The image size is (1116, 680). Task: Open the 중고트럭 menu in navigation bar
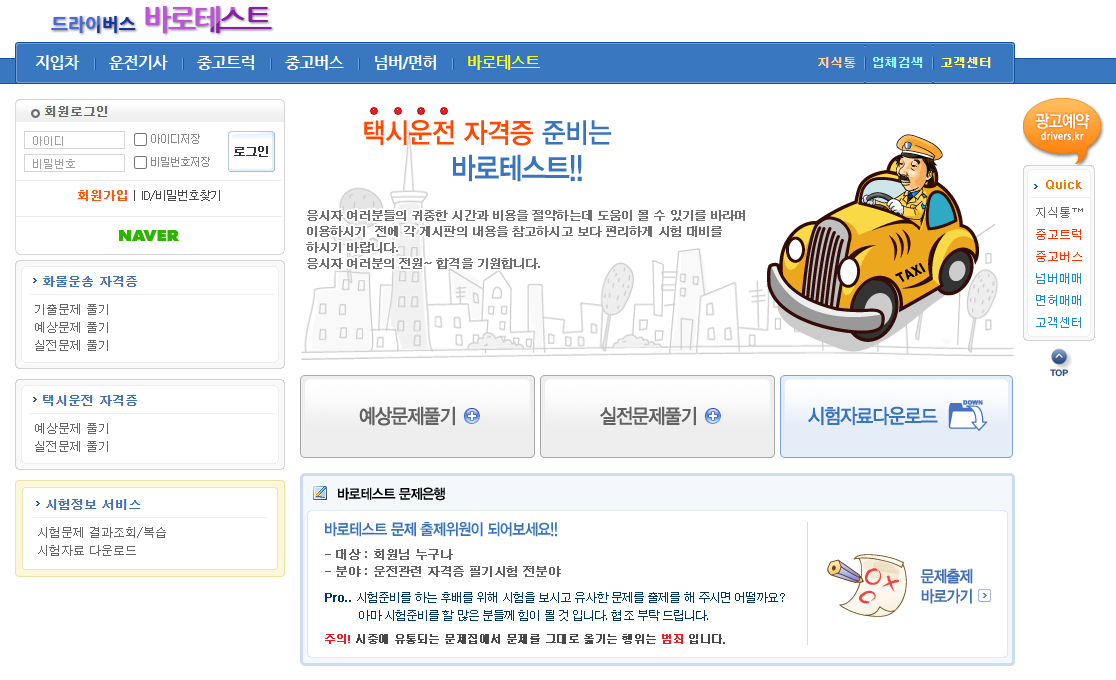(226, 63)
